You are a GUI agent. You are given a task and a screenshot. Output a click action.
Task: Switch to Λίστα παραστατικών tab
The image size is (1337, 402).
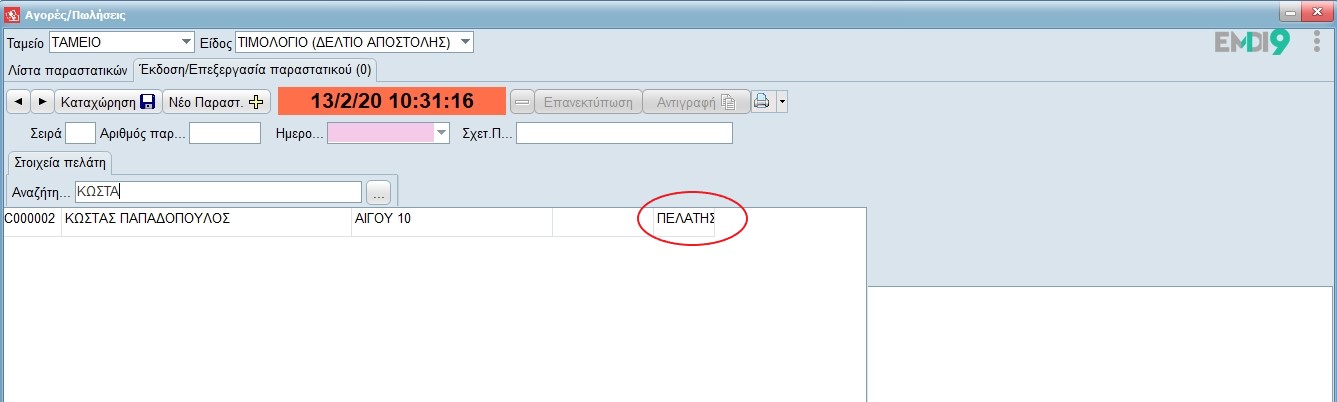[68, 70]
